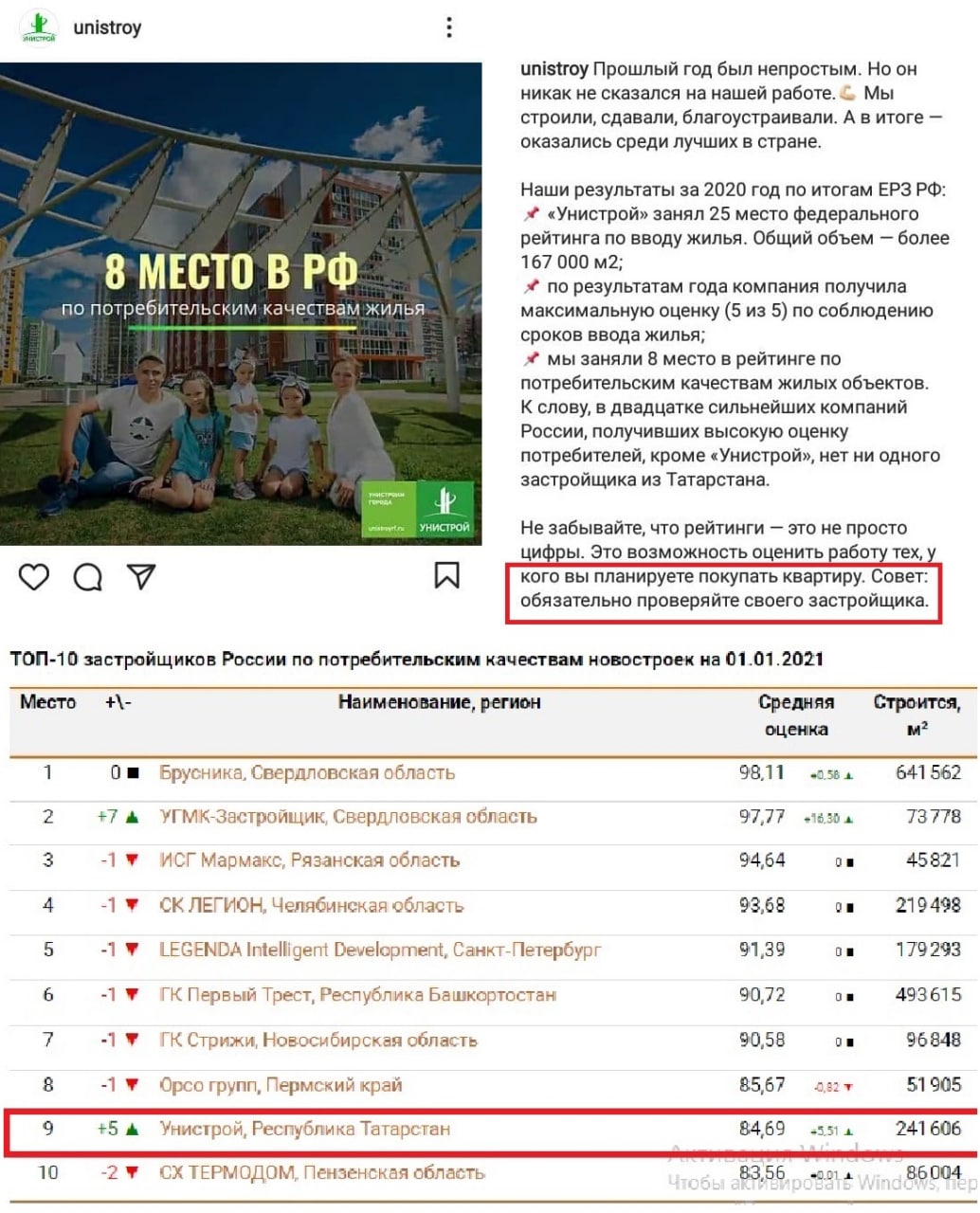
Task: Open ГК Стрижи, Новосибирская область link
Action: pos(318,1040)
